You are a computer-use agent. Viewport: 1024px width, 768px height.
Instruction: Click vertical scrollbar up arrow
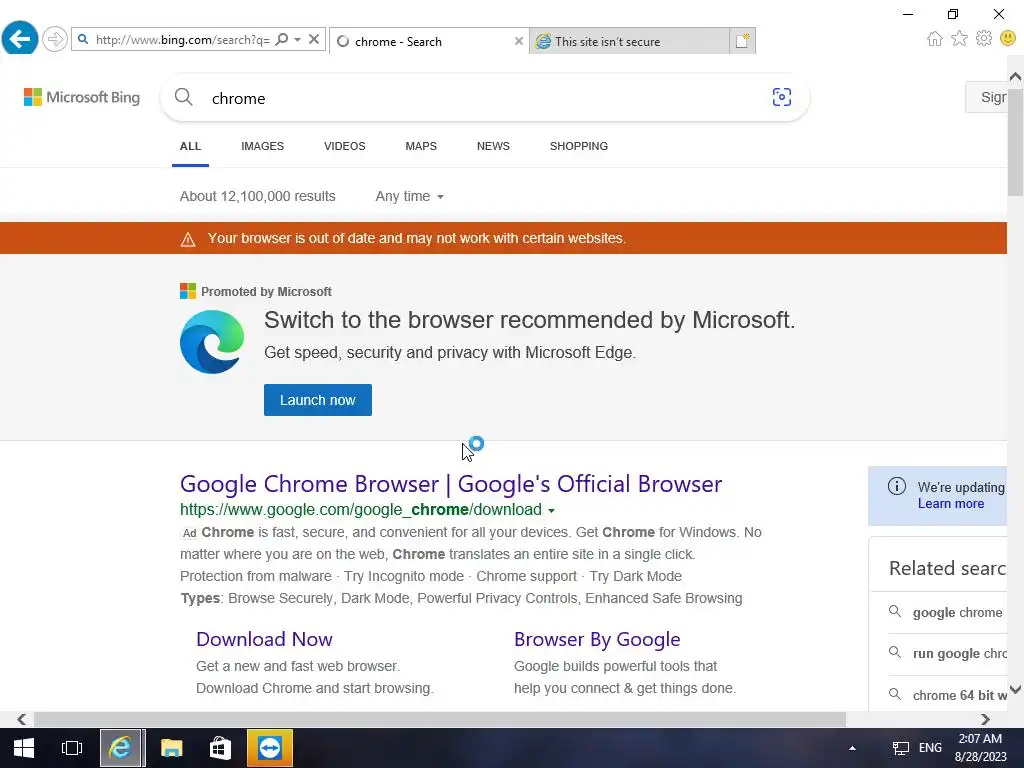coord(1016,76)
